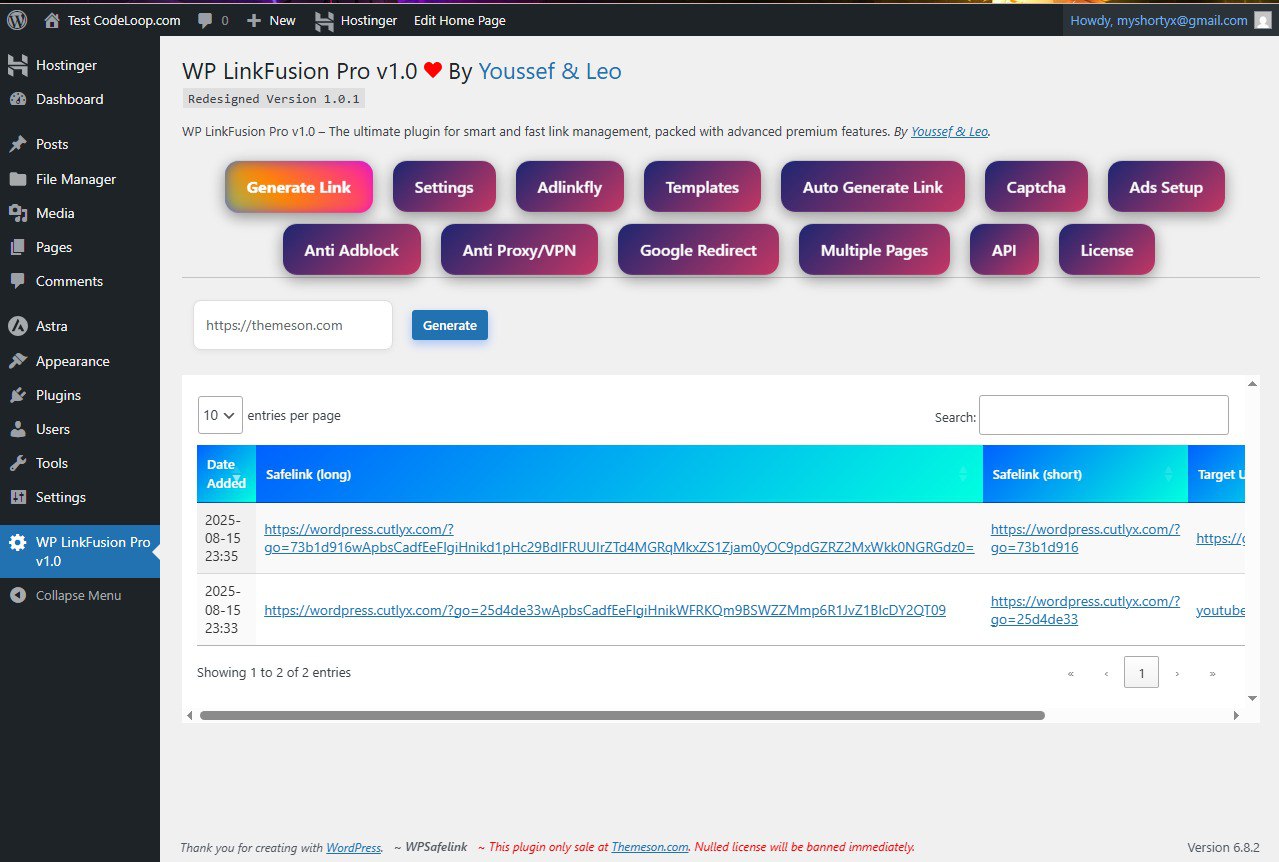This screenshot has width=1279, height=862.
Task: Open the Anti Proxy/VPN tab
Action: [x=519, y=250]
